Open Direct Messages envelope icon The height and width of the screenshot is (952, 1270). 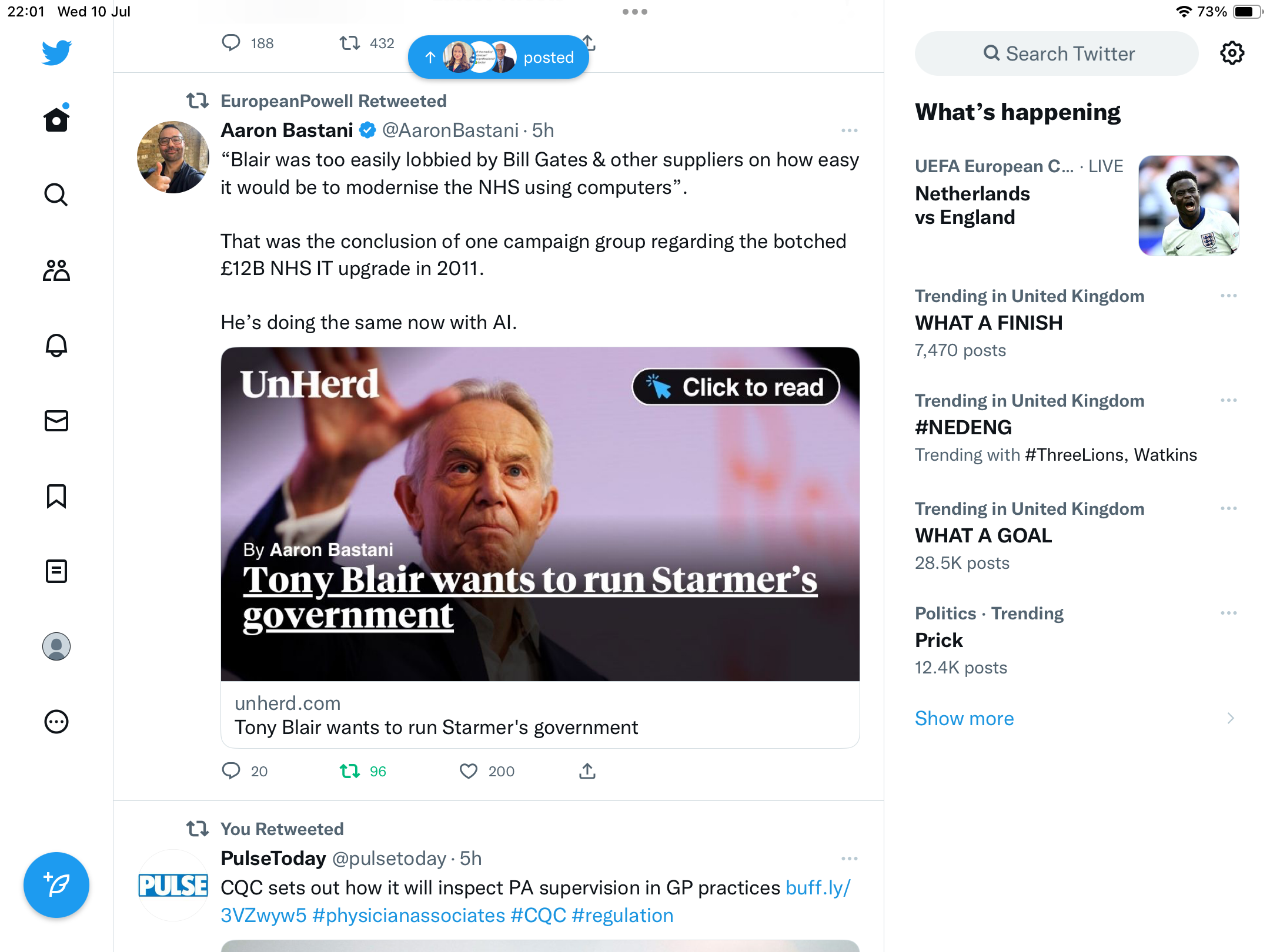tap(56, 421)
